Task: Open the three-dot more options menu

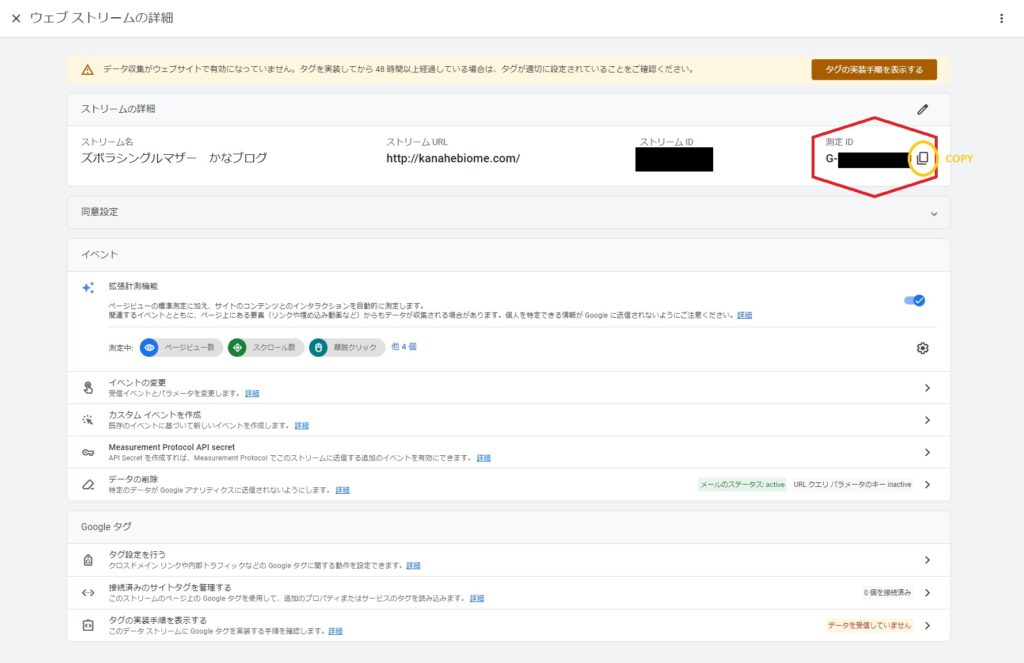Action: pyautogui.click(x=1001, y=19)
